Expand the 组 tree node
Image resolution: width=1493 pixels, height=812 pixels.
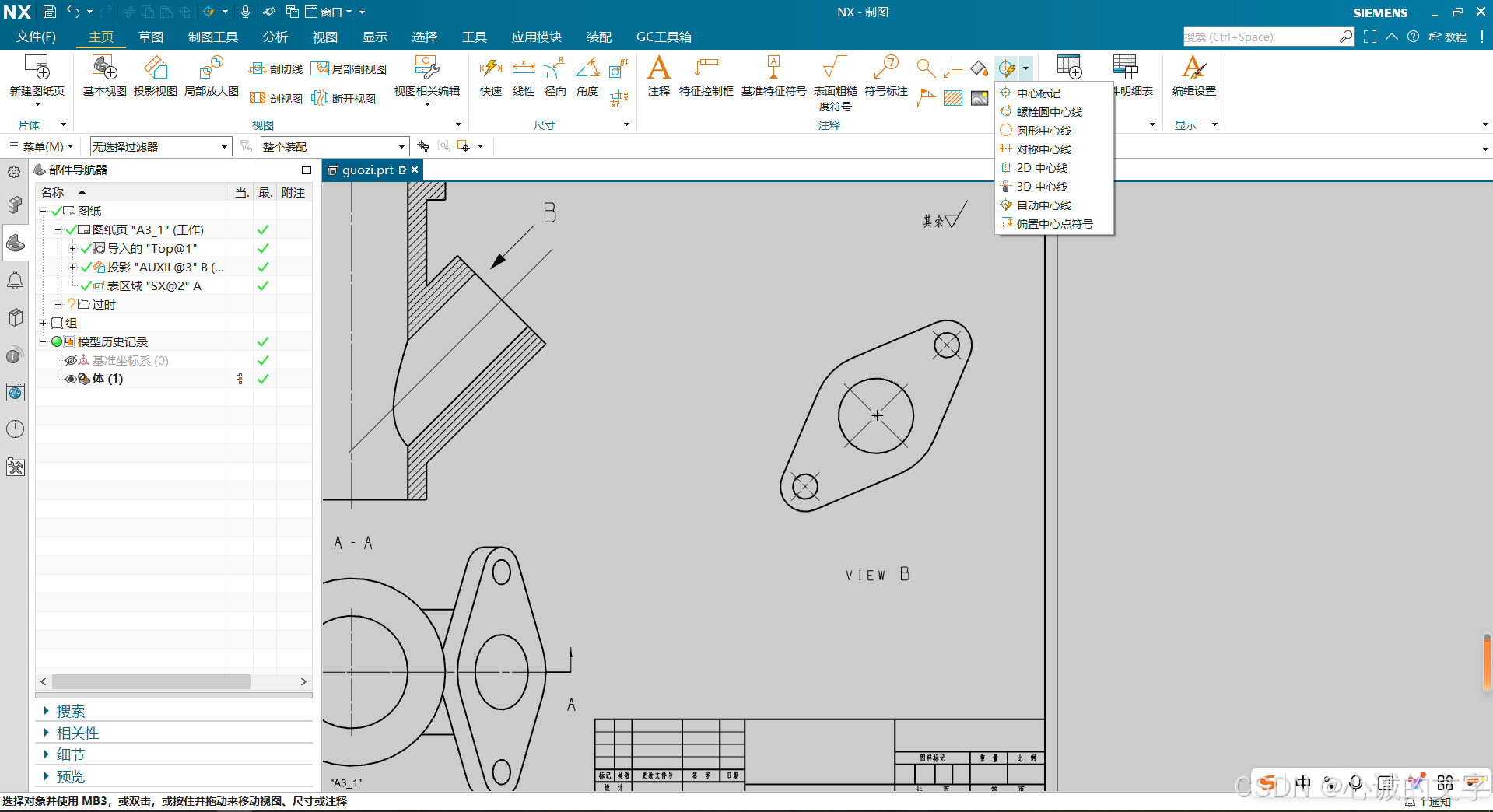tap(44, 324)
